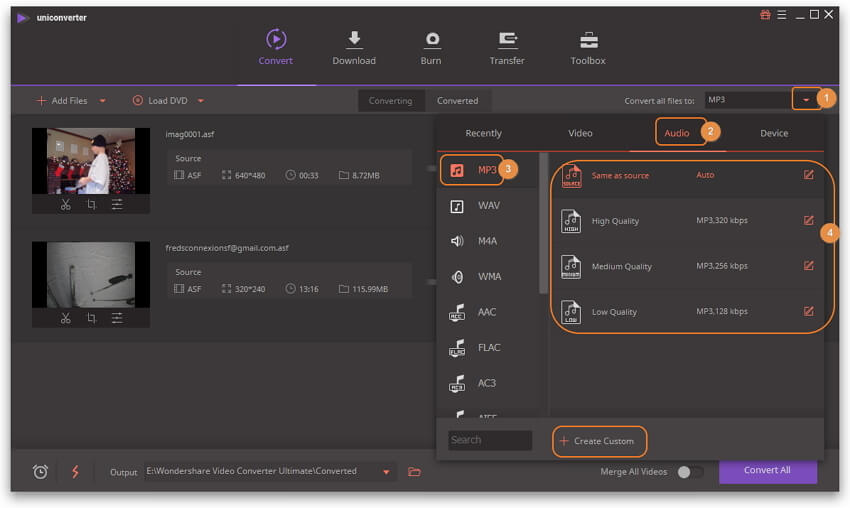Click the format list scrollbar
Viewport: 850px width, 508px height.
(543, 223)
